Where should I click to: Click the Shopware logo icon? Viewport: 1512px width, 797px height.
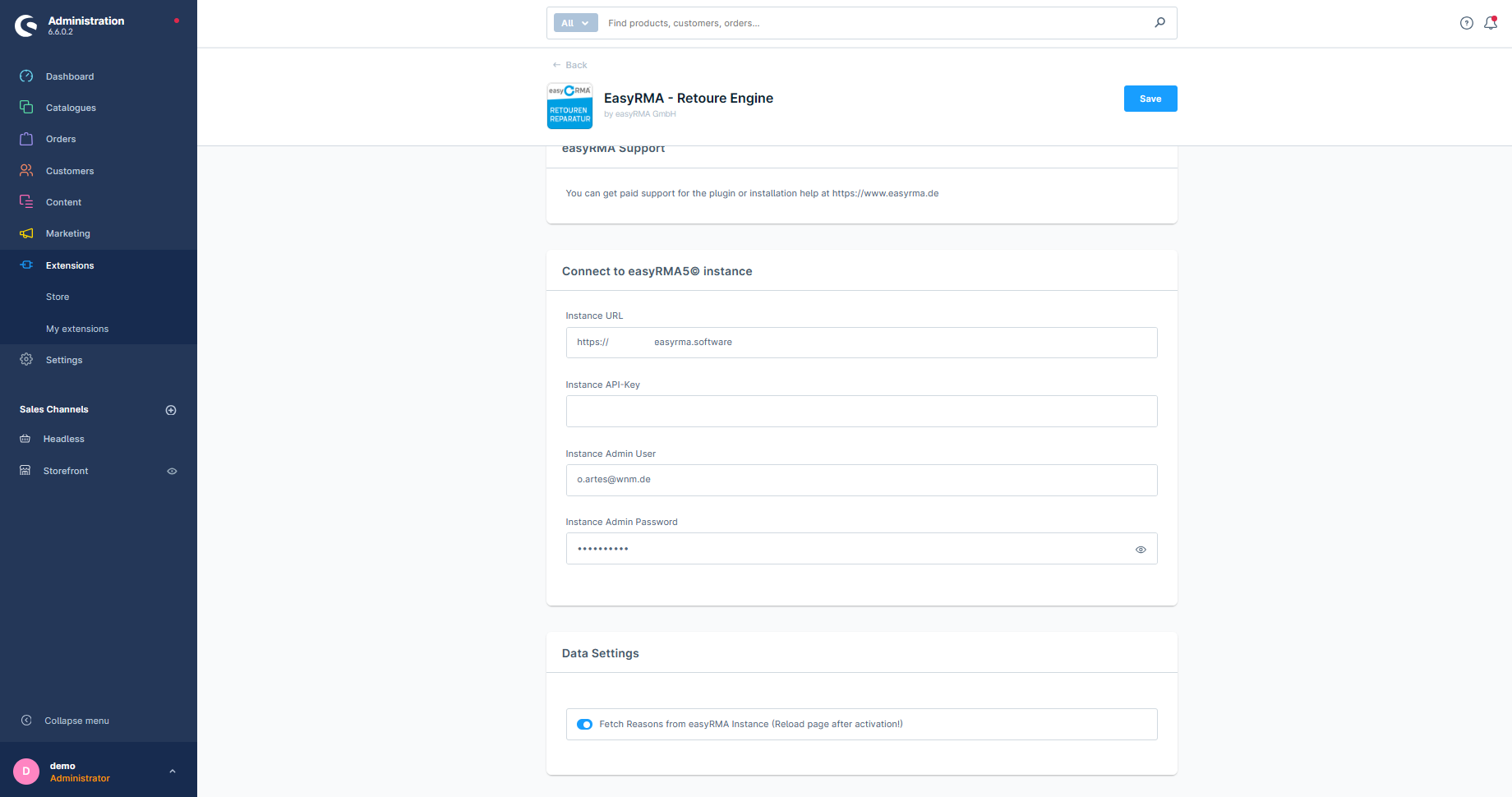pos(26,26)
